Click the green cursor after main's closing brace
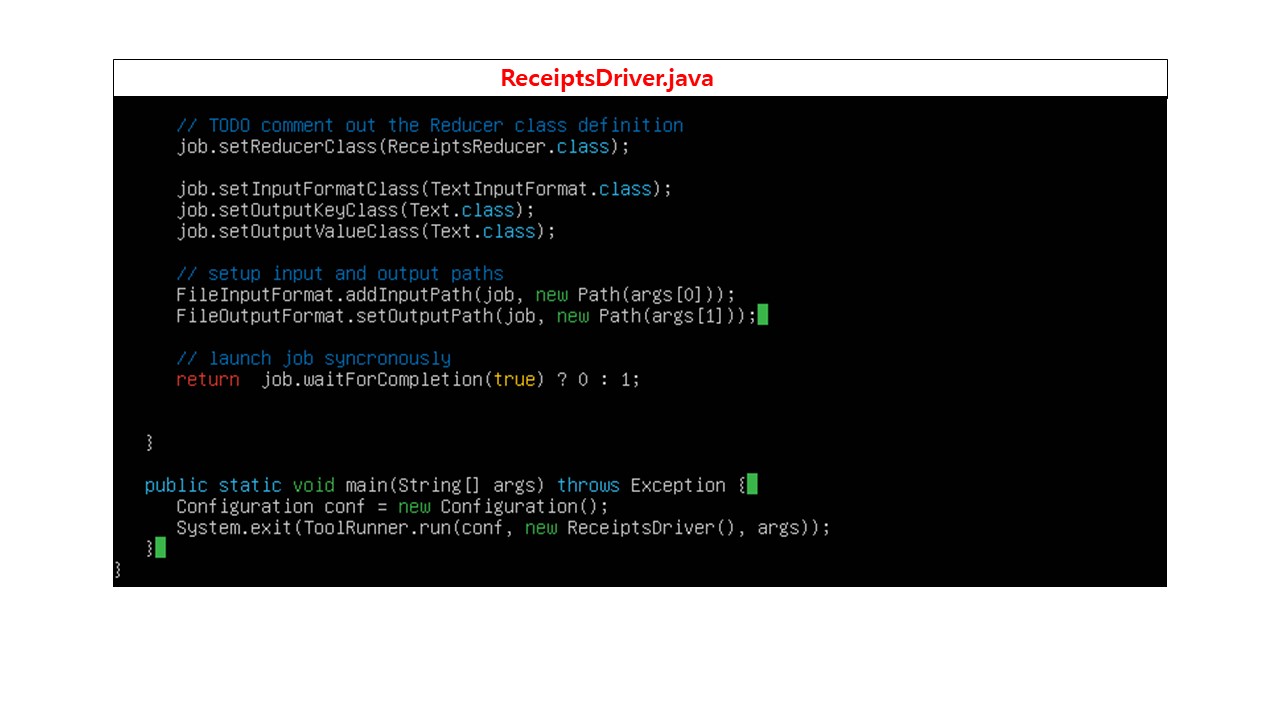Viewport: 1280px width, 720px height. pyautogui.click(x=160, y=548)
